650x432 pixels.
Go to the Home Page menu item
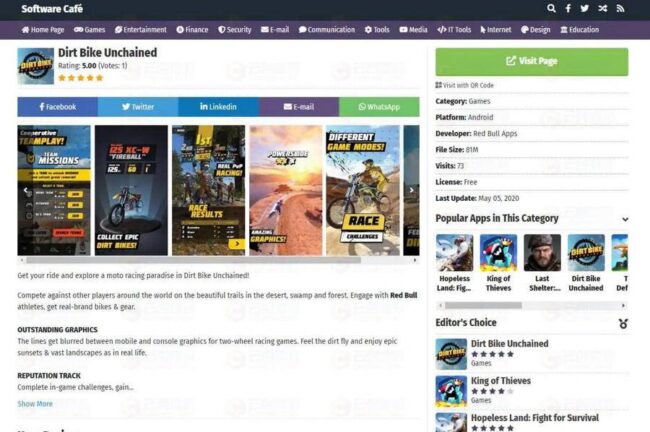[43, 30]
